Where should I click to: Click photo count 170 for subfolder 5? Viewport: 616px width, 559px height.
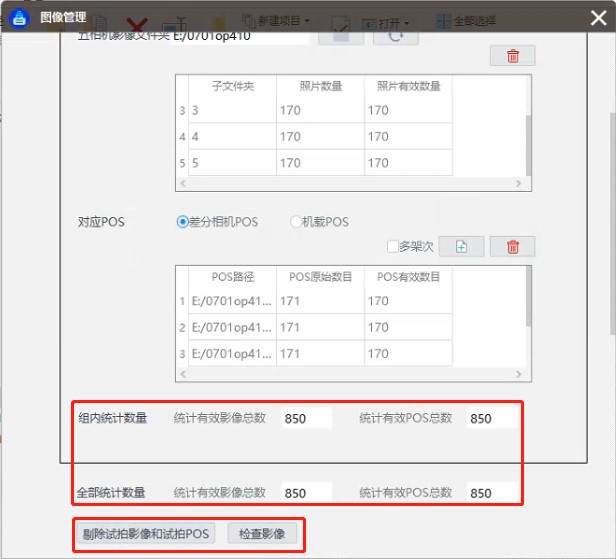(321, 163)
